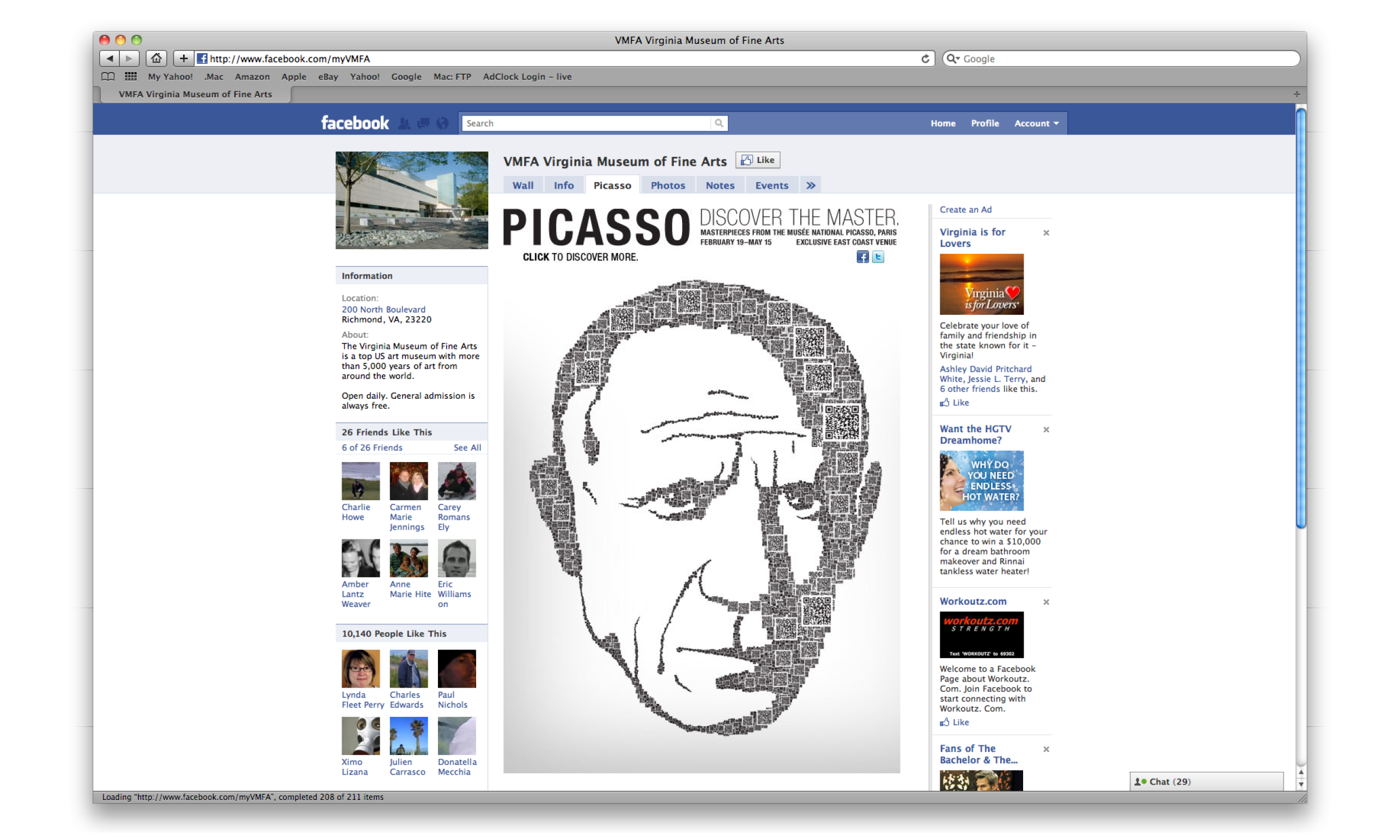This screenshot has height=840, width=1400.
Task: Go back with the browser back arrow
Action: (x=109, y=58)
